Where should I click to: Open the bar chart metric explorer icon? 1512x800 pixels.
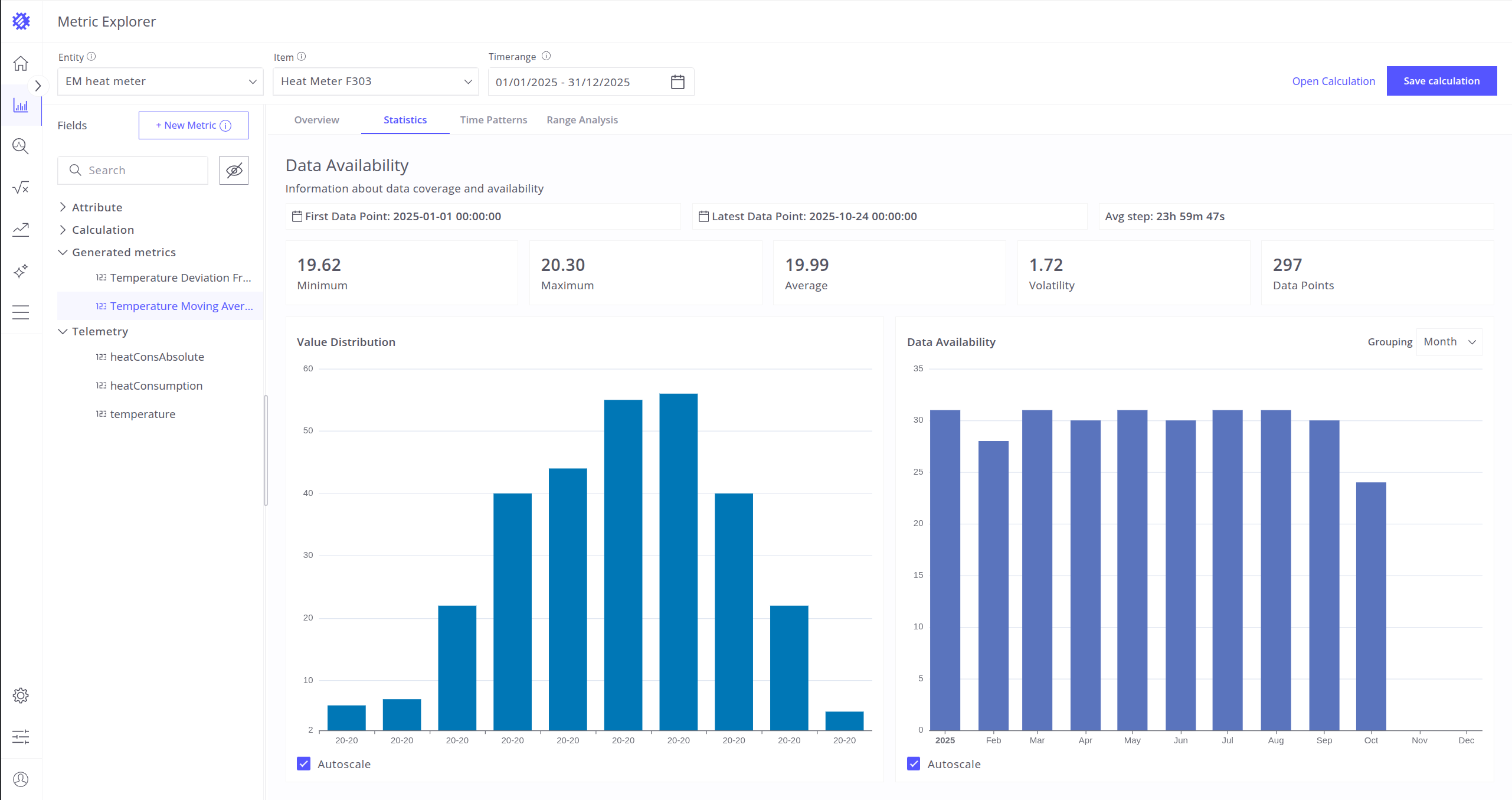(x=21, y=106)
